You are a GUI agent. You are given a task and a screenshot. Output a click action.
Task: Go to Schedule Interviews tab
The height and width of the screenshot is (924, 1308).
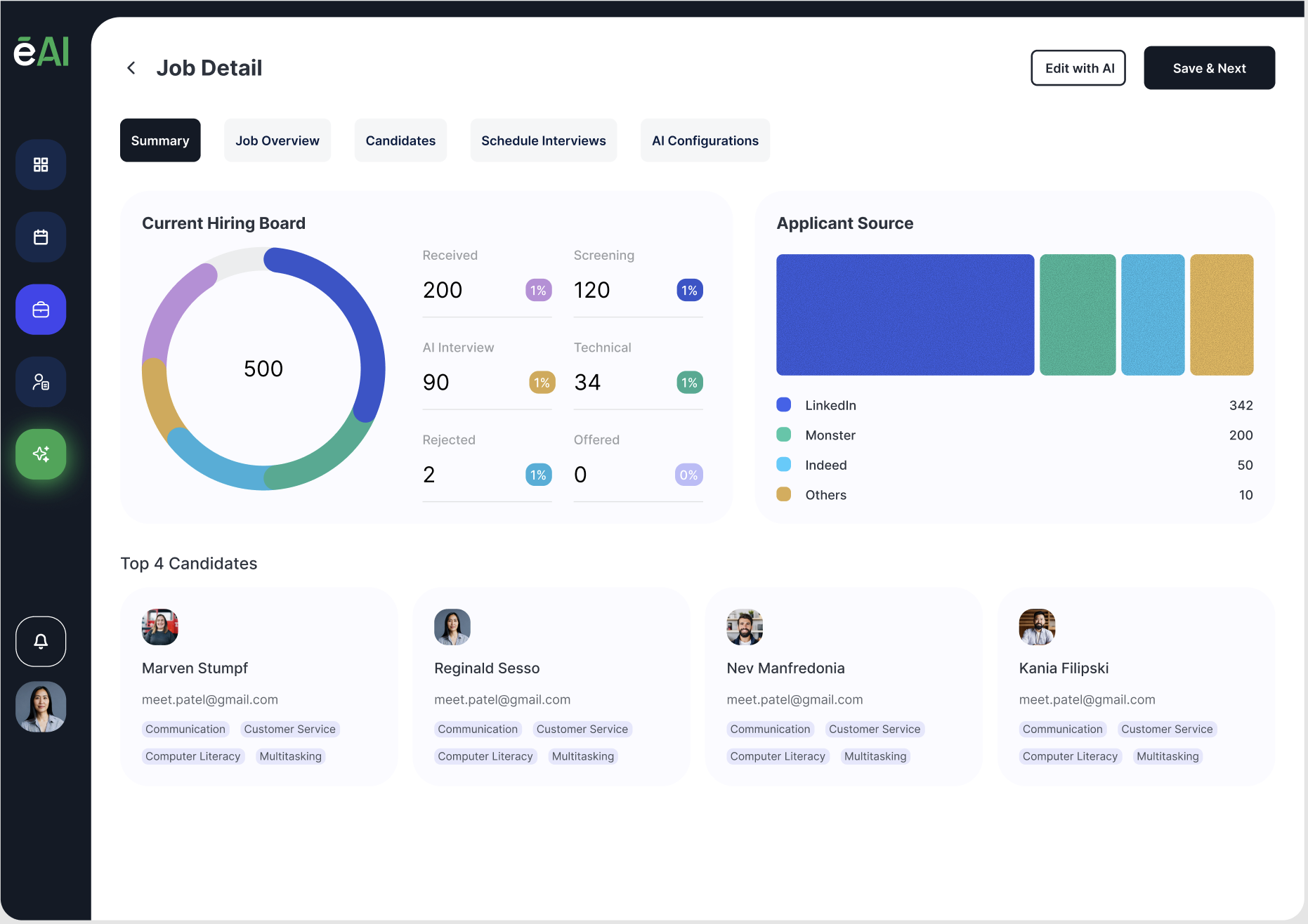tap(543, 140)
